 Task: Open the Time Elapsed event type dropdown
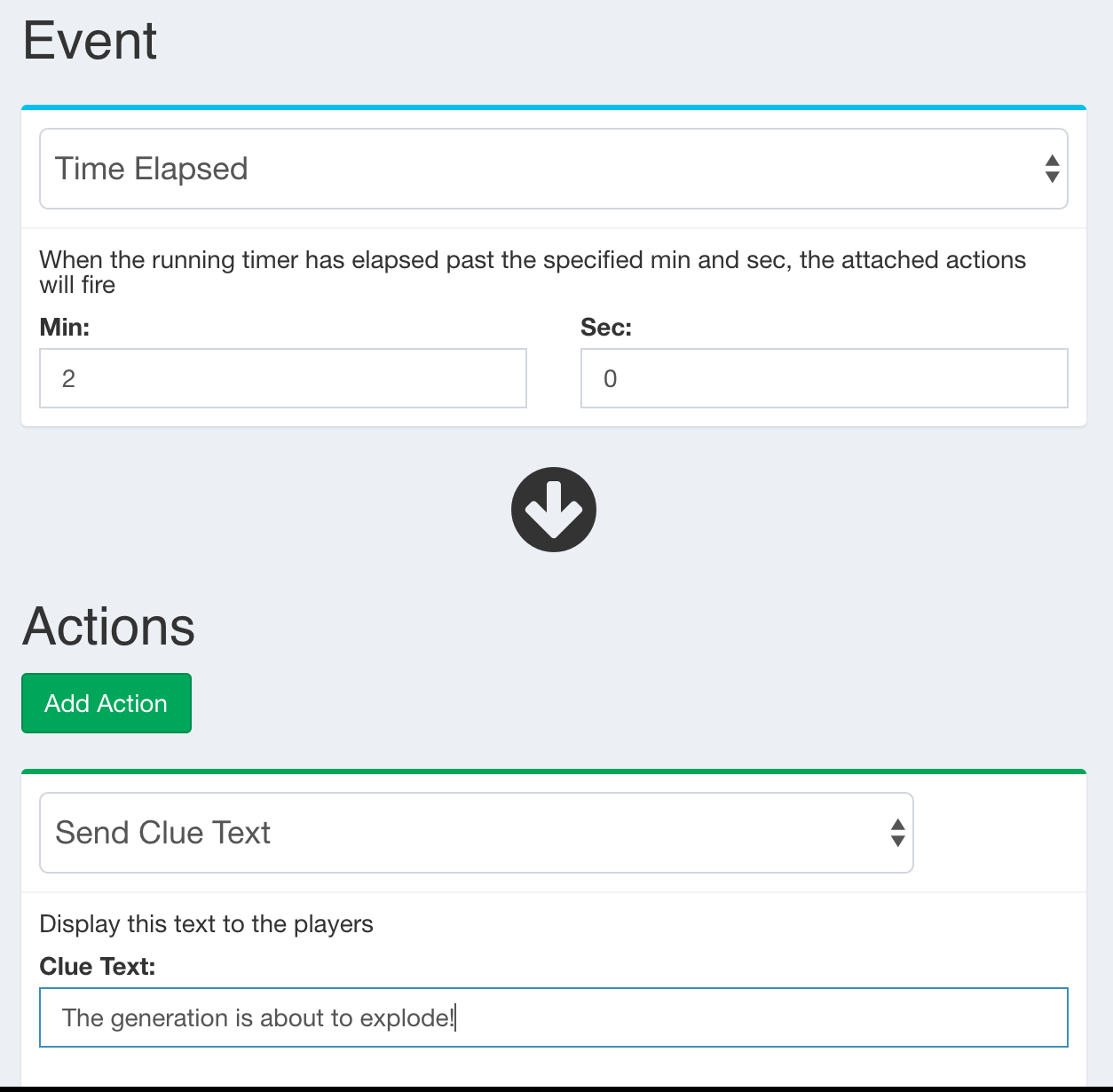pos(554,169)
